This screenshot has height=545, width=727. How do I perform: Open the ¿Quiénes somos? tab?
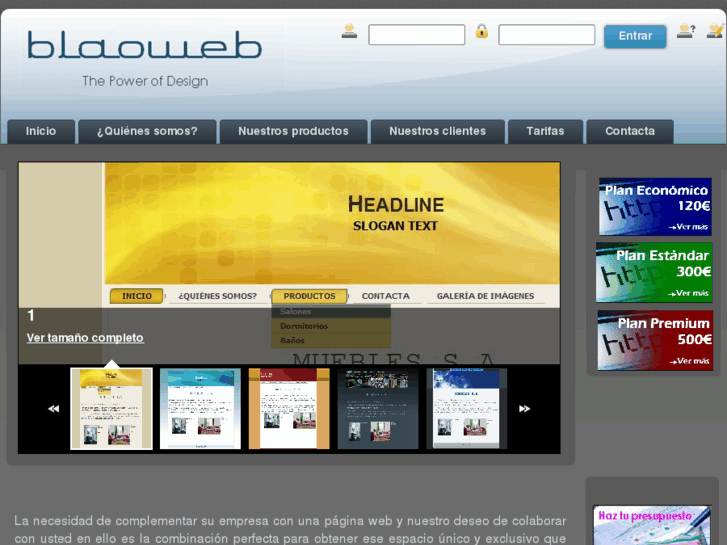[x=147, y=131]
